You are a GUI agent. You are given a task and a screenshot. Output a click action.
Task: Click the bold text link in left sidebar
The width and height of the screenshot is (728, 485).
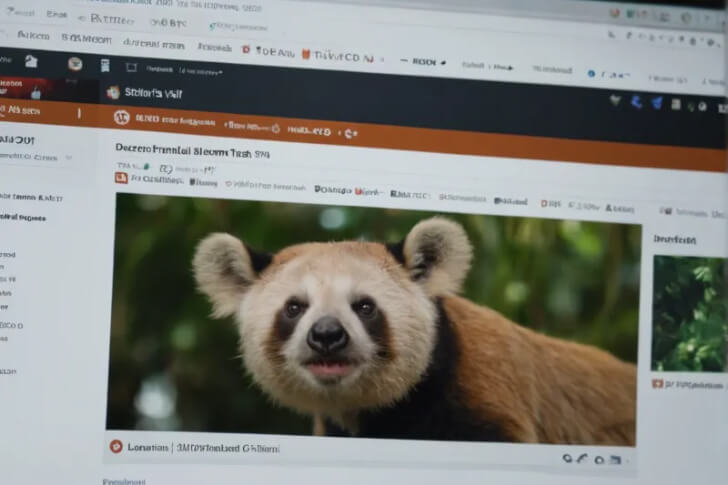[22, 216]
